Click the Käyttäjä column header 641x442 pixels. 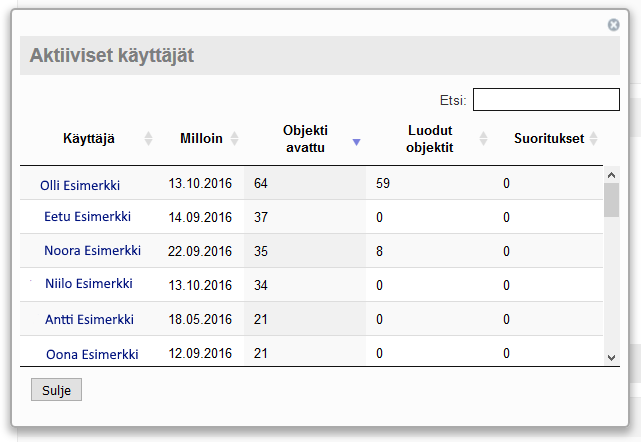tap(89, 139)
